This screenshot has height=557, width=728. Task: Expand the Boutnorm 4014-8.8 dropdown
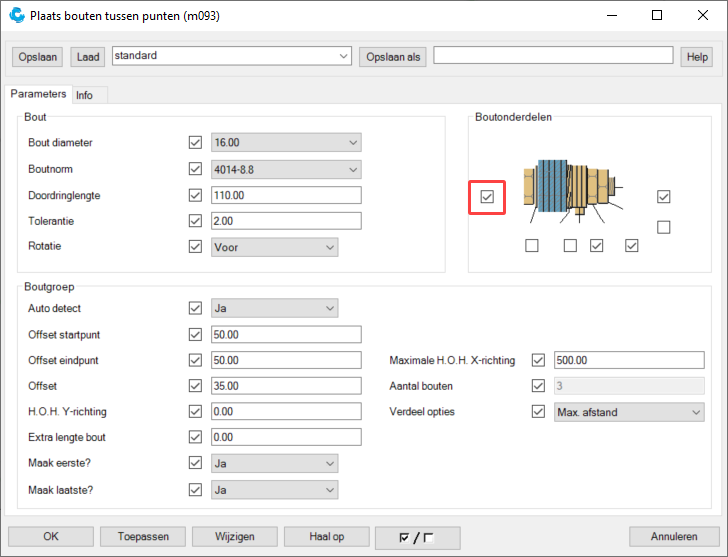click(x=286, y=169)
